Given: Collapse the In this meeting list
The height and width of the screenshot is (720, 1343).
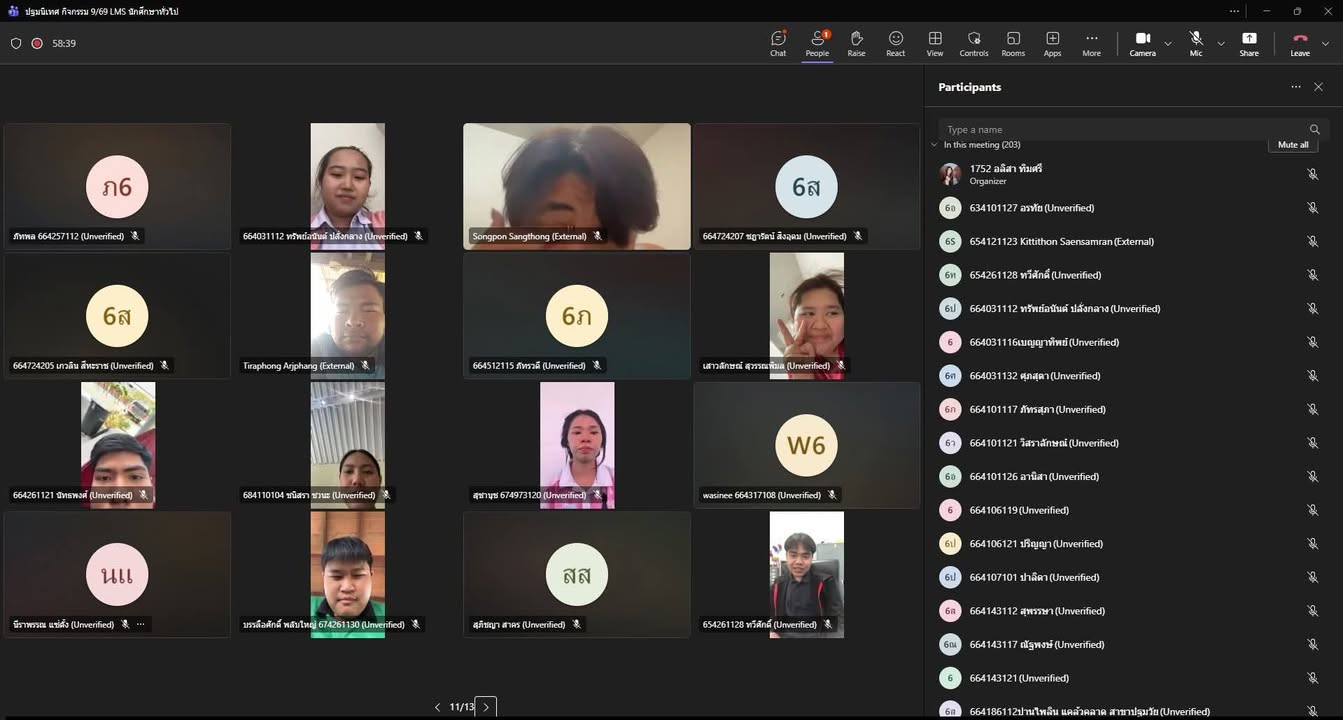Looking at the screenshot, I should [x=935, y=145].
